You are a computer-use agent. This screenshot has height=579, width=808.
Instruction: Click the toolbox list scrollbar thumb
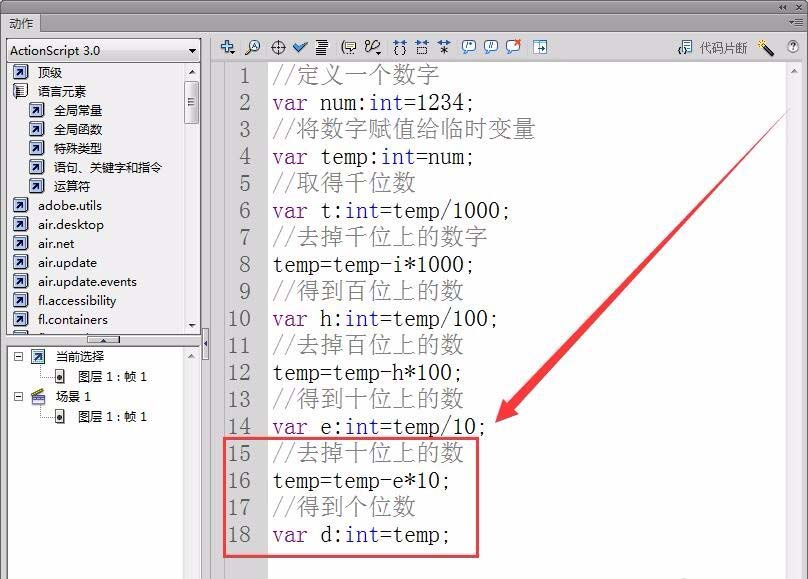click(192, 102)
